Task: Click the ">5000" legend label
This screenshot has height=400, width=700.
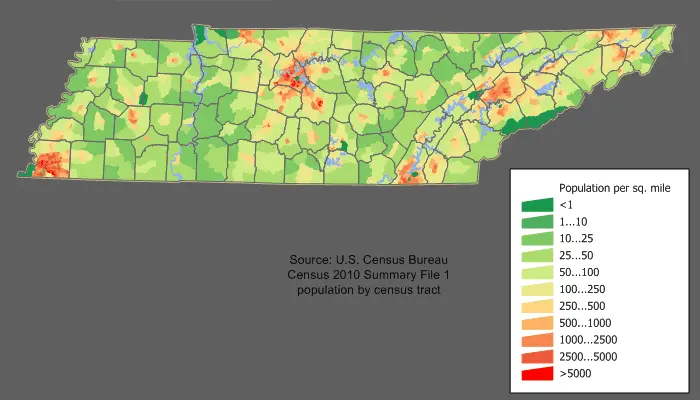Action: (x=575, y=374)
